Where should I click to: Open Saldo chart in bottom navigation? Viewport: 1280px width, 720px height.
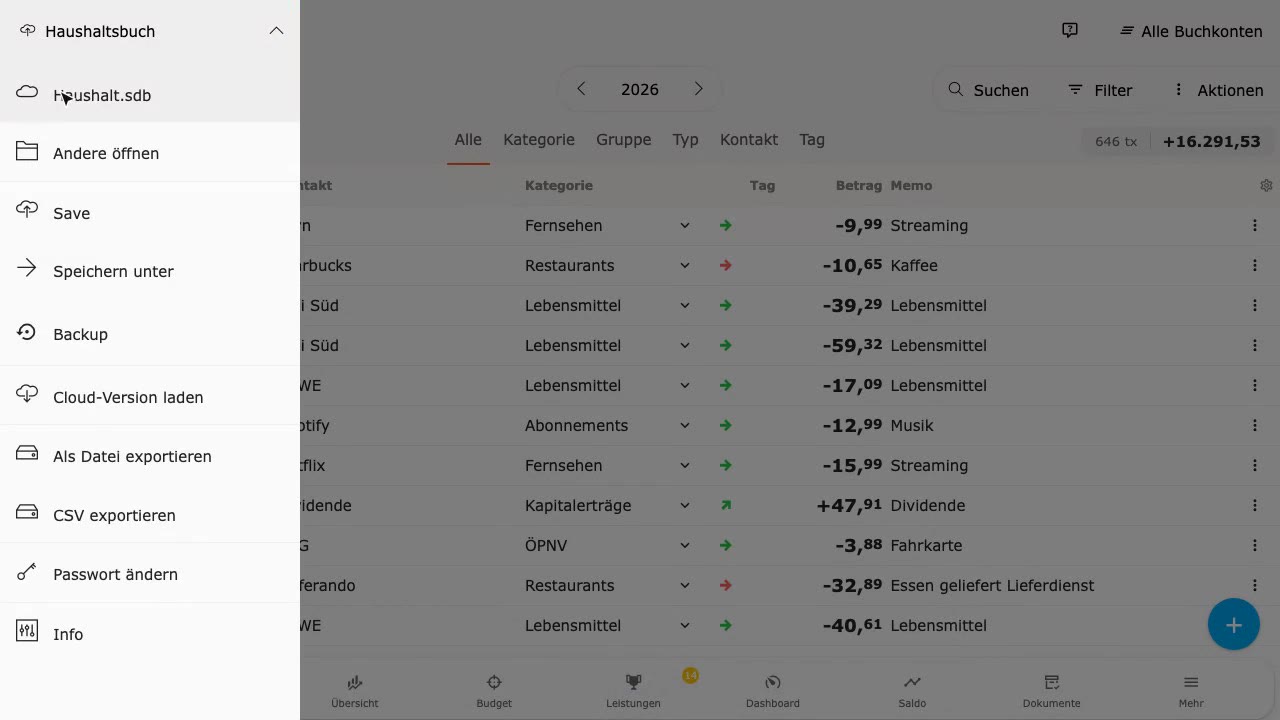[912, 691]
